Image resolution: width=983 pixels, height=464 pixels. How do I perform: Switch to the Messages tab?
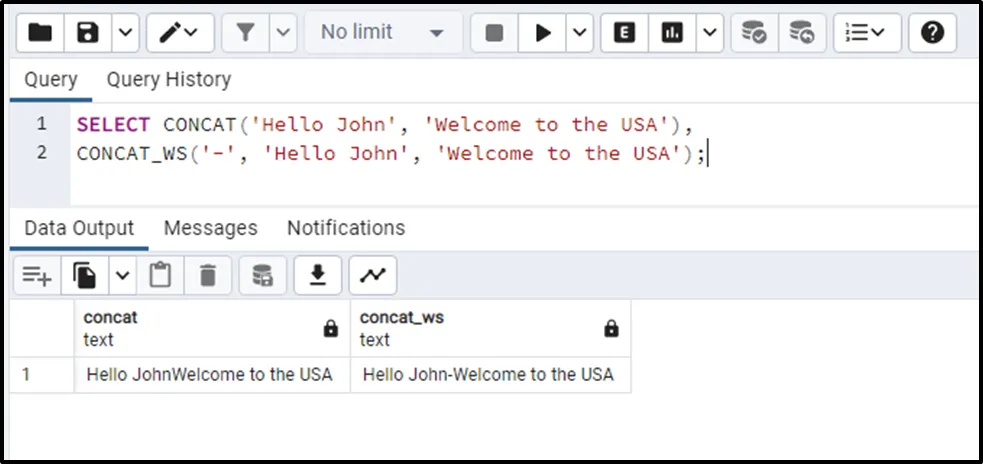click(210, 228)
